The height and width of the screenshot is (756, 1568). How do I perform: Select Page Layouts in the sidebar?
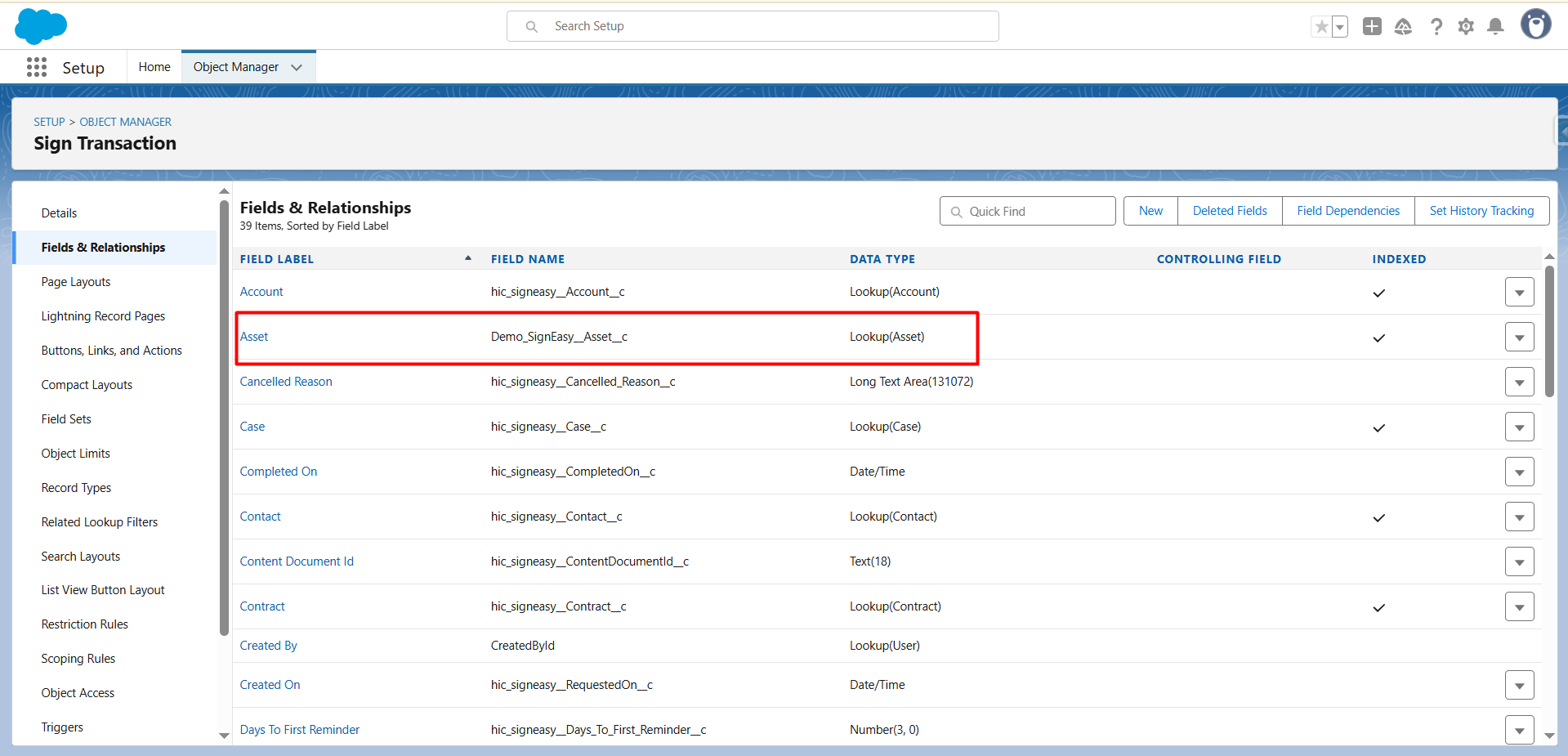pos(76,282)
